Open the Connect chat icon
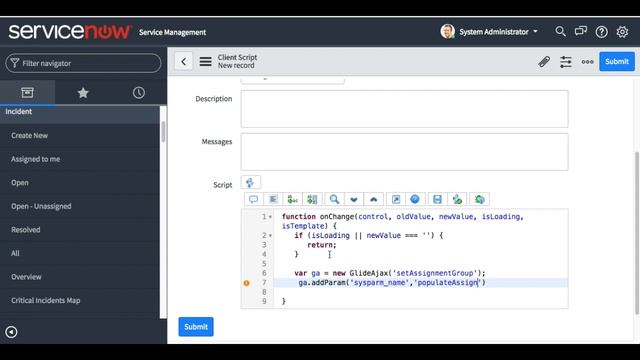Screen dimensions: 640x360 pos(580,31)
